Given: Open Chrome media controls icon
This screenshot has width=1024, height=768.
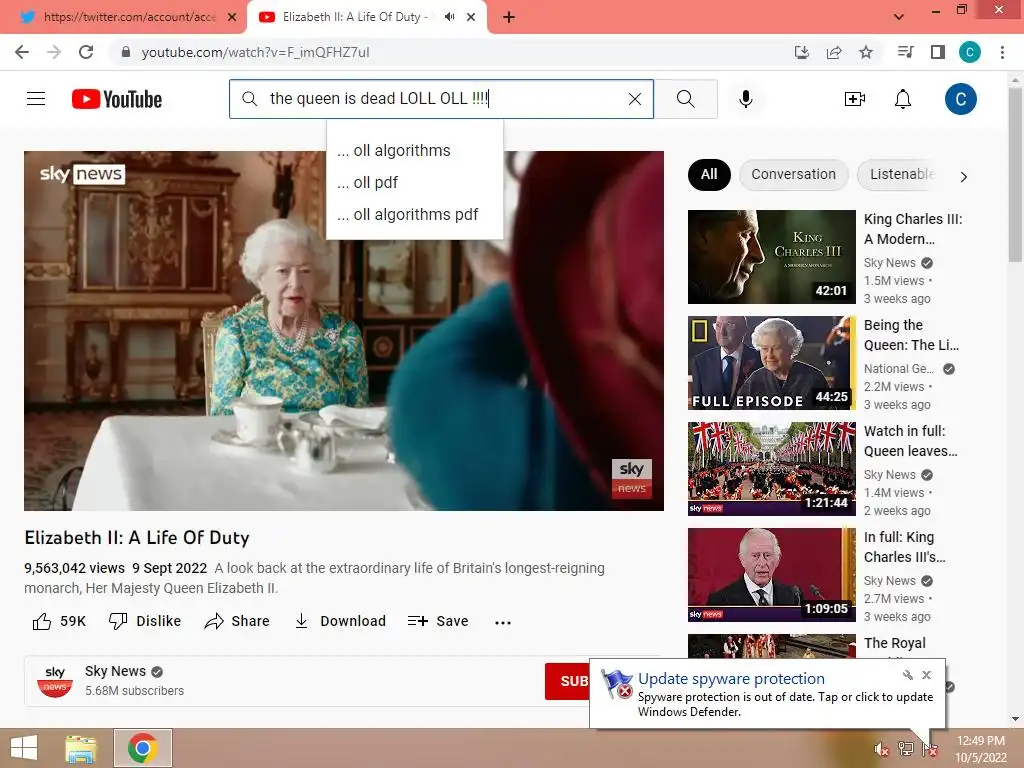Looking at the screenshot, I should 906,52.
